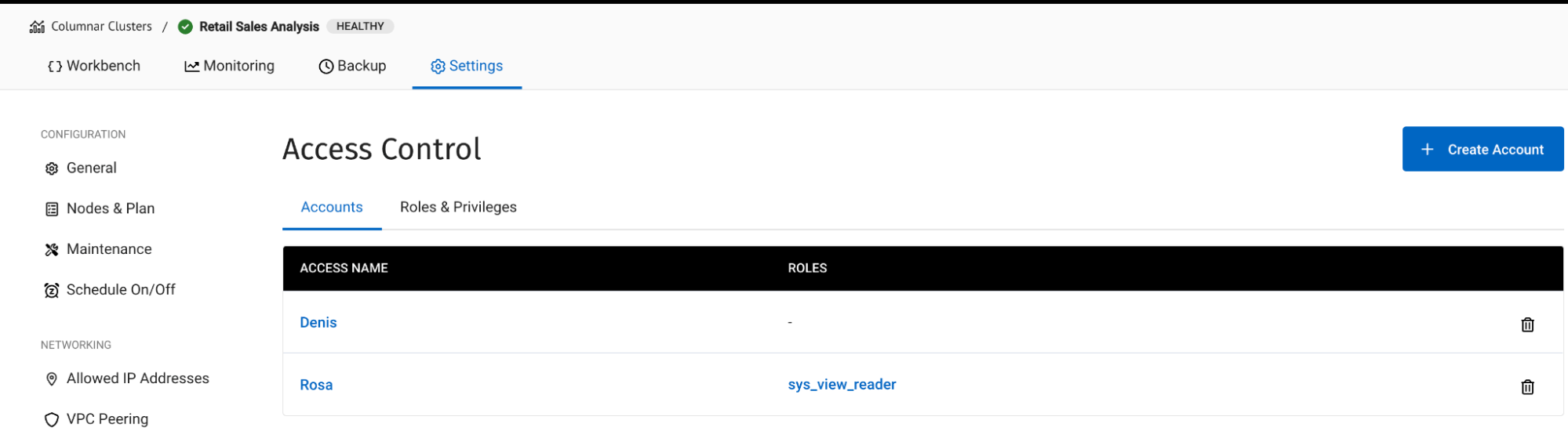Open the Backup tab
1568x431 pixels.
pyautogui.click(x=352, y=66)
